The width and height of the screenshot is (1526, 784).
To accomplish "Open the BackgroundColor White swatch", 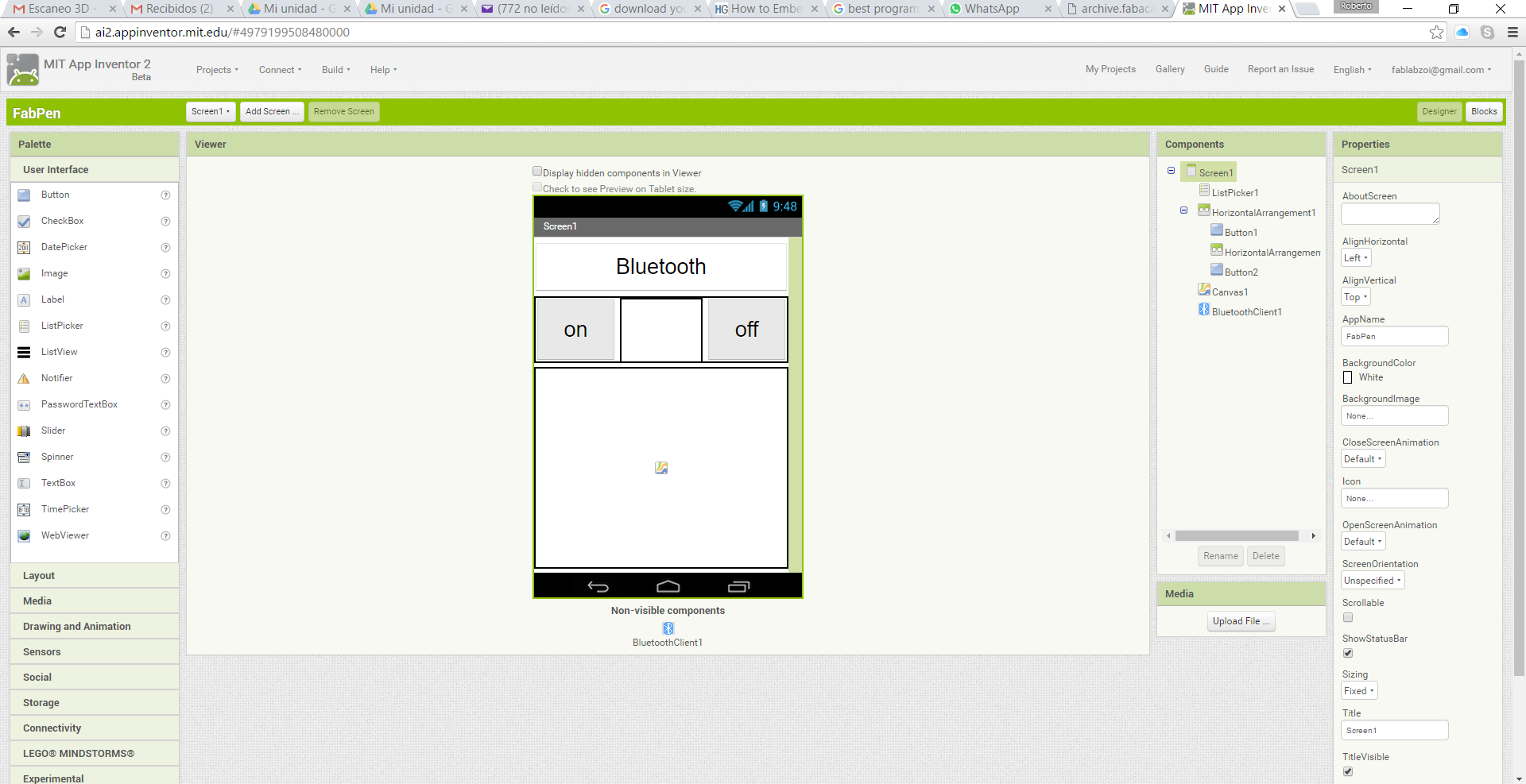I will (1347, 378).
